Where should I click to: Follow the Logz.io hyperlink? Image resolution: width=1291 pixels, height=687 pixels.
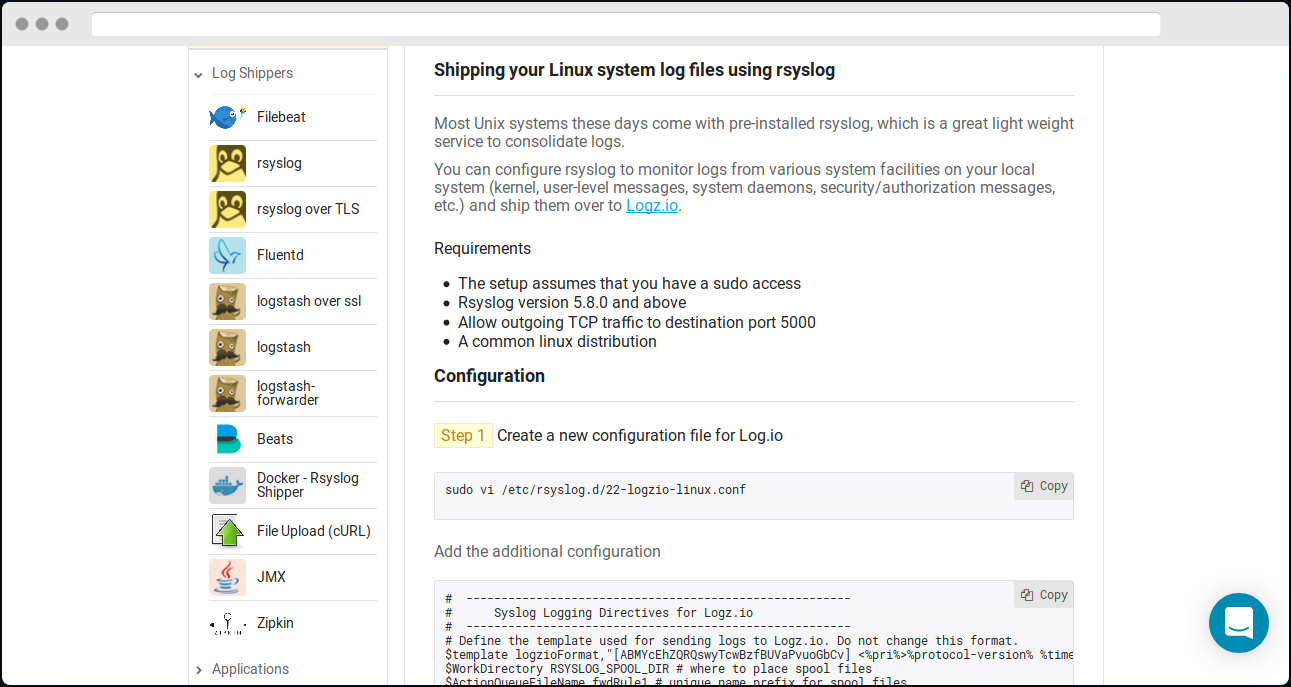coord(652,205)
